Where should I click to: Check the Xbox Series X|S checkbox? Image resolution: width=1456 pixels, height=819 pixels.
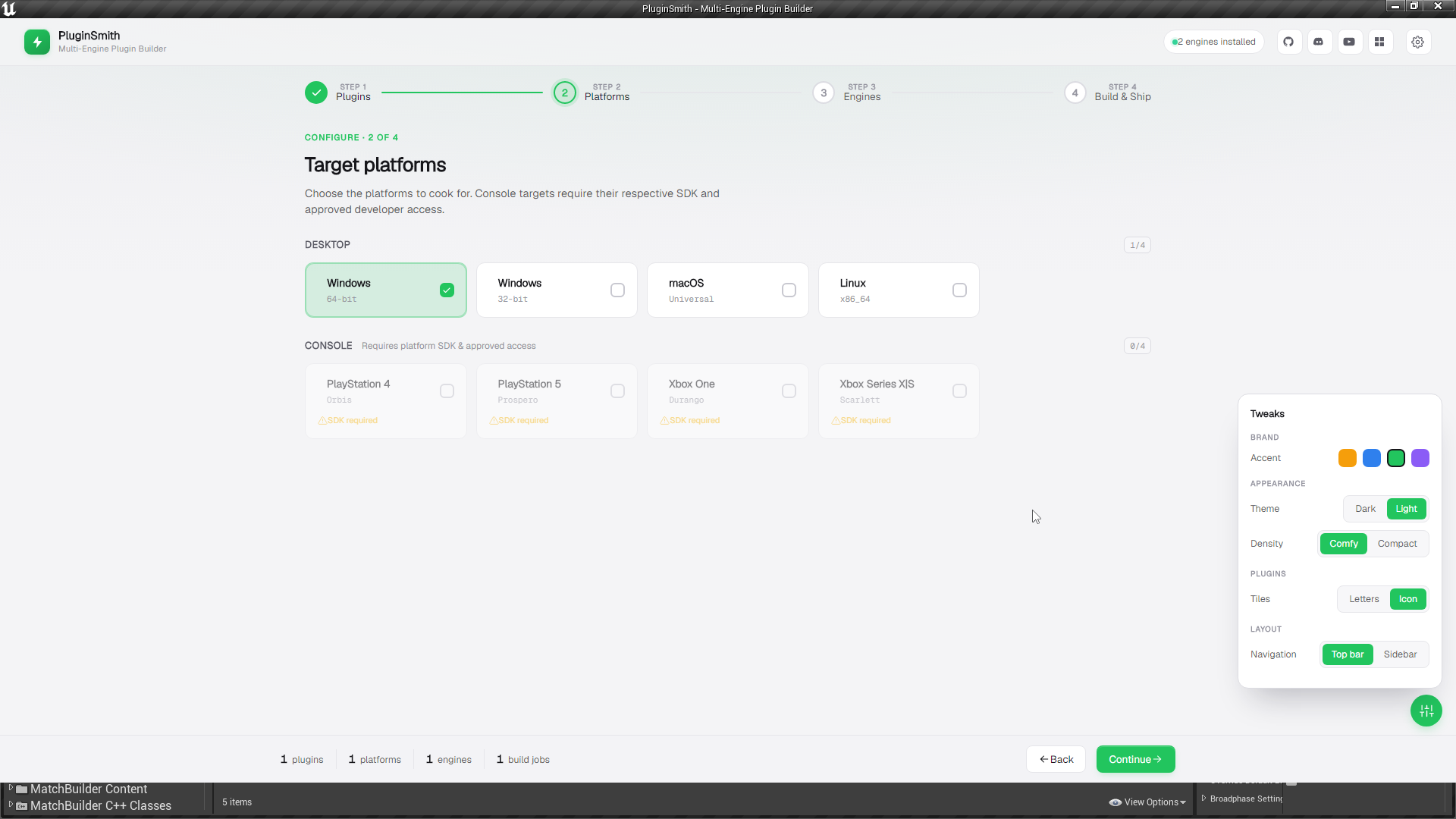tap(959, 391)
